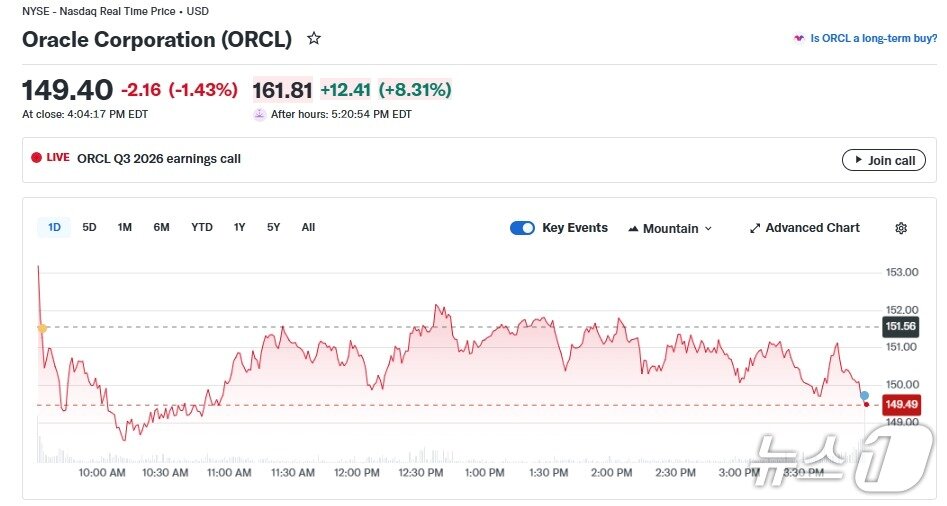Image resolution: width=947 pixels, height=506 pixels.
Task: Click the ORCL Q3 2026 earnings call title
Action: (x=159, y=158)
